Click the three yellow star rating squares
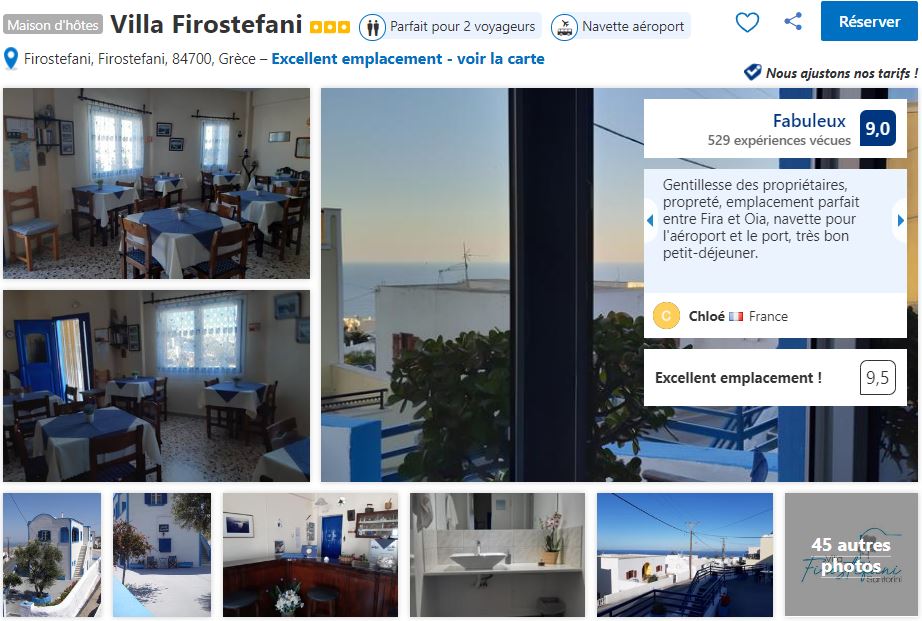Viewport: 922px width, 621px height. [330, 27]
